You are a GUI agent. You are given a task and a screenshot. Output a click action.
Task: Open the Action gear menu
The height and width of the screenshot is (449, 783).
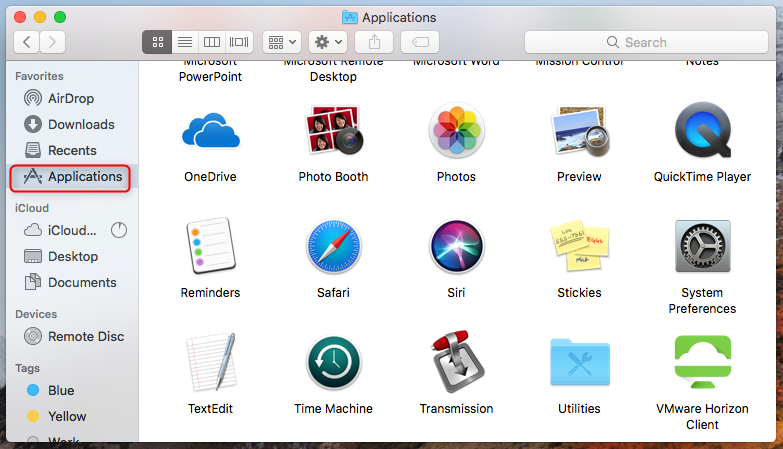328,42
